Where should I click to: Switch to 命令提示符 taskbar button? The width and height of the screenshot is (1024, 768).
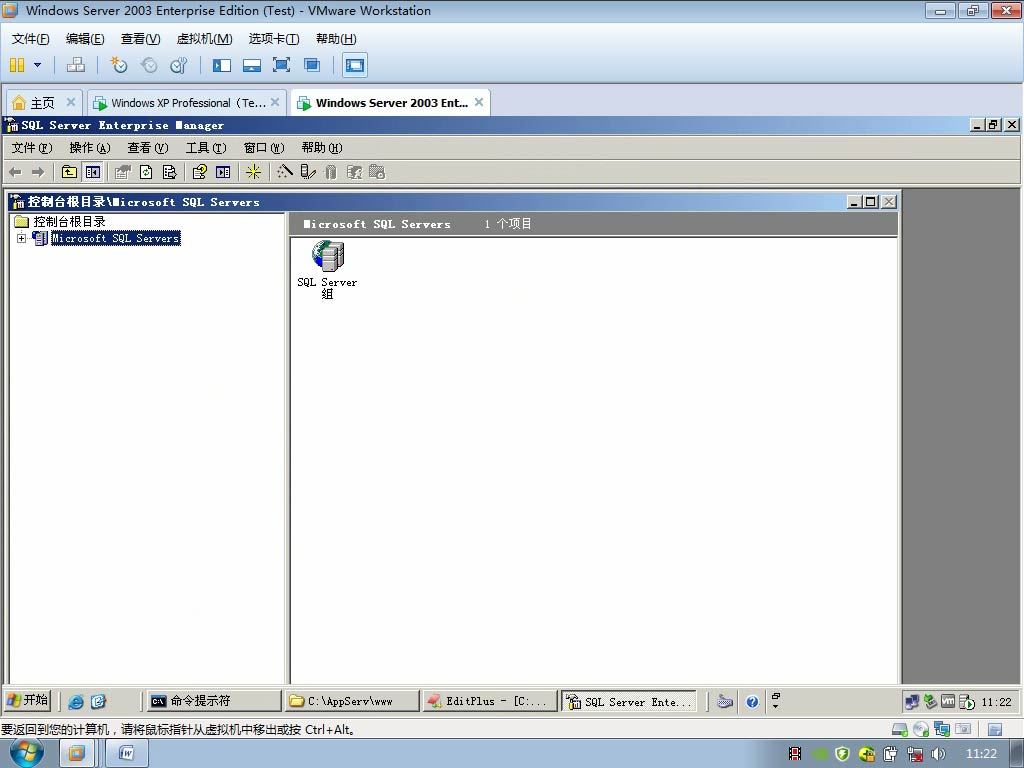click(213, 701)
